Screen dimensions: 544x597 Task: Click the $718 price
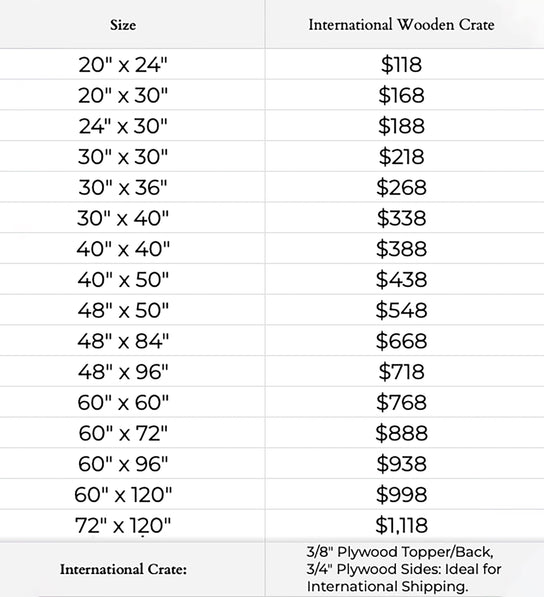[401, 372]
